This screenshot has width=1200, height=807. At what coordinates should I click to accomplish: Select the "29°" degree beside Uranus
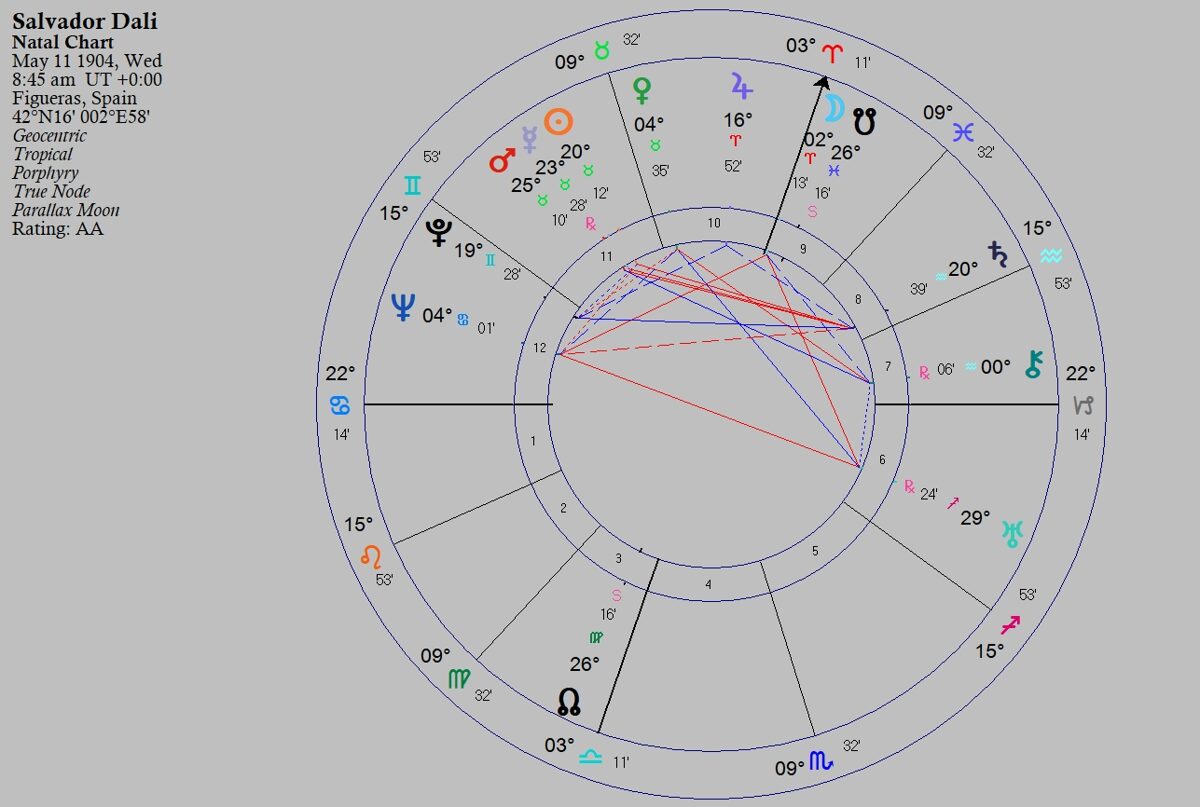[975, 517]
